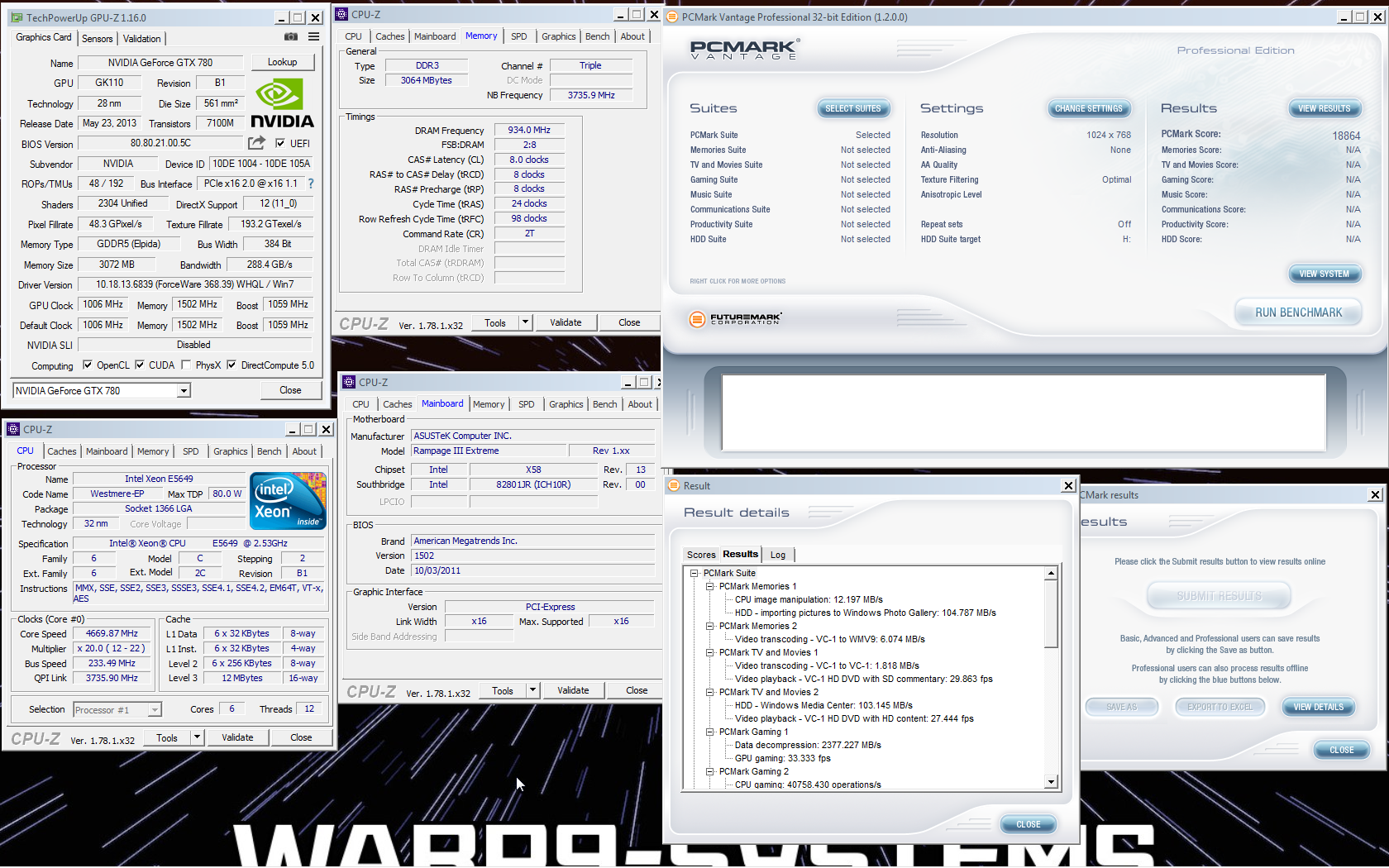The width and height of the screenshot is (1389, 868).
Task: Click the Result window title icon
Action: click(674, 485)
